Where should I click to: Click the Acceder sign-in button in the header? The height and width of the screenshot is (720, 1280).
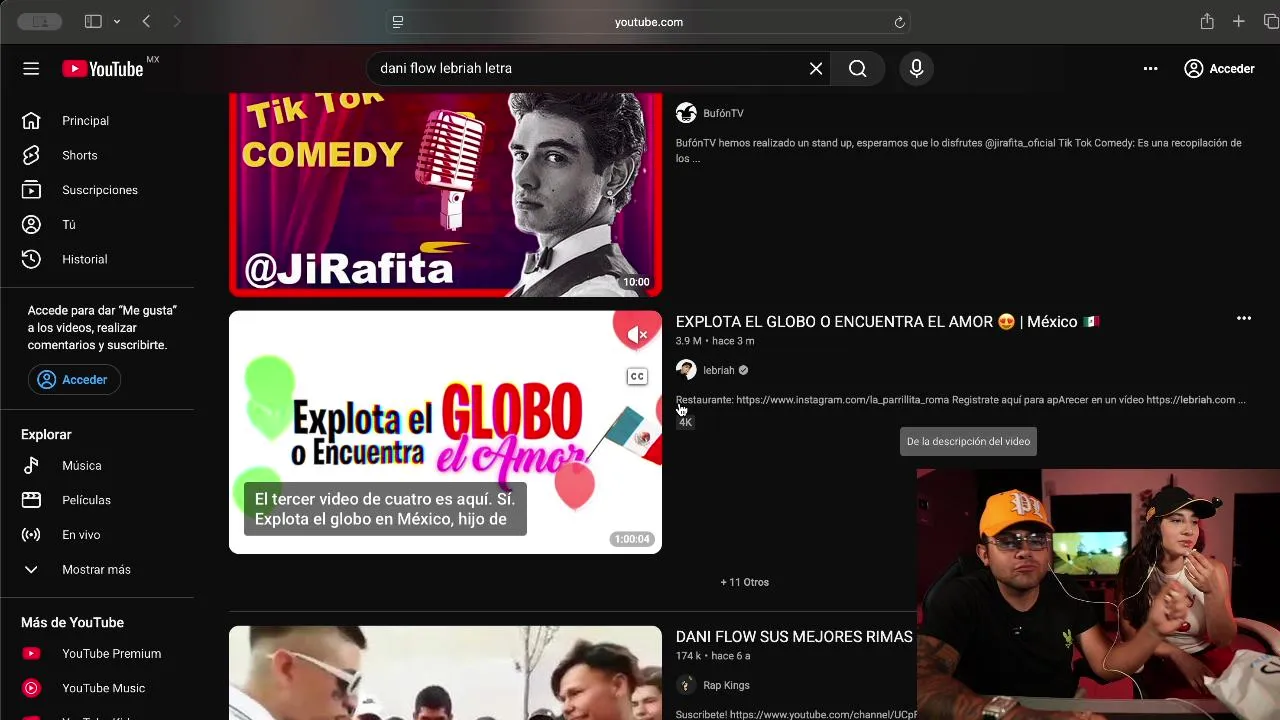[x=1219, y=69]
